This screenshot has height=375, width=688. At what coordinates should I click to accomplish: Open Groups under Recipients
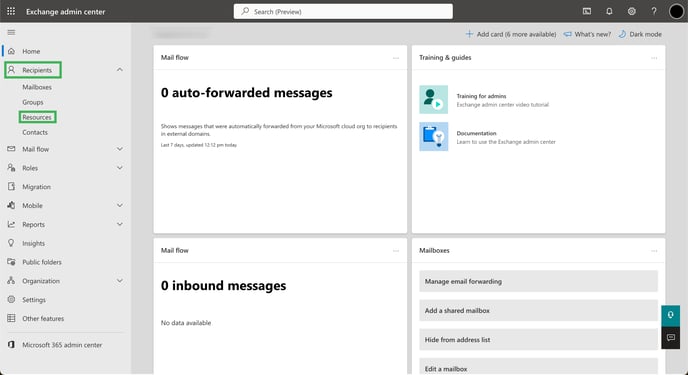33,102
